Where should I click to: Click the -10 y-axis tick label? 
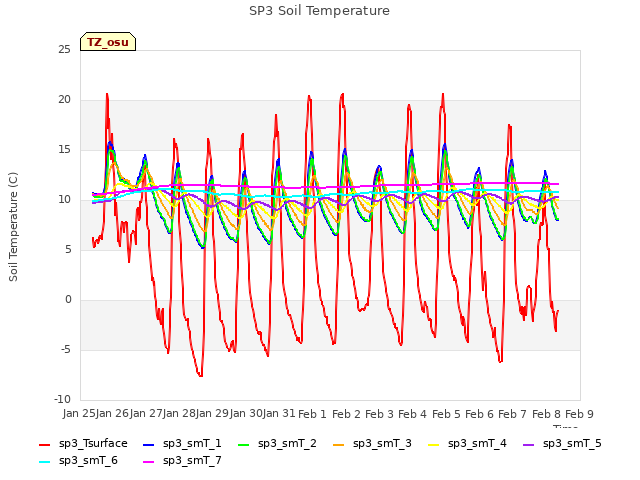62,400
